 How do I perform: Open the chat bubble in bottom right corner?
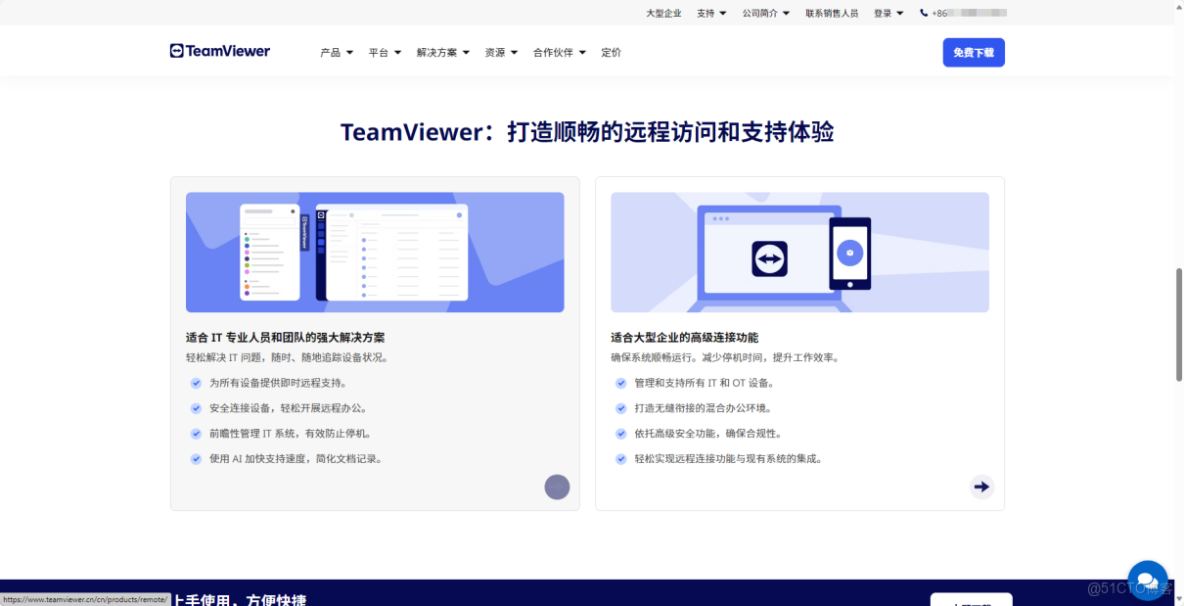(1147, 578)
